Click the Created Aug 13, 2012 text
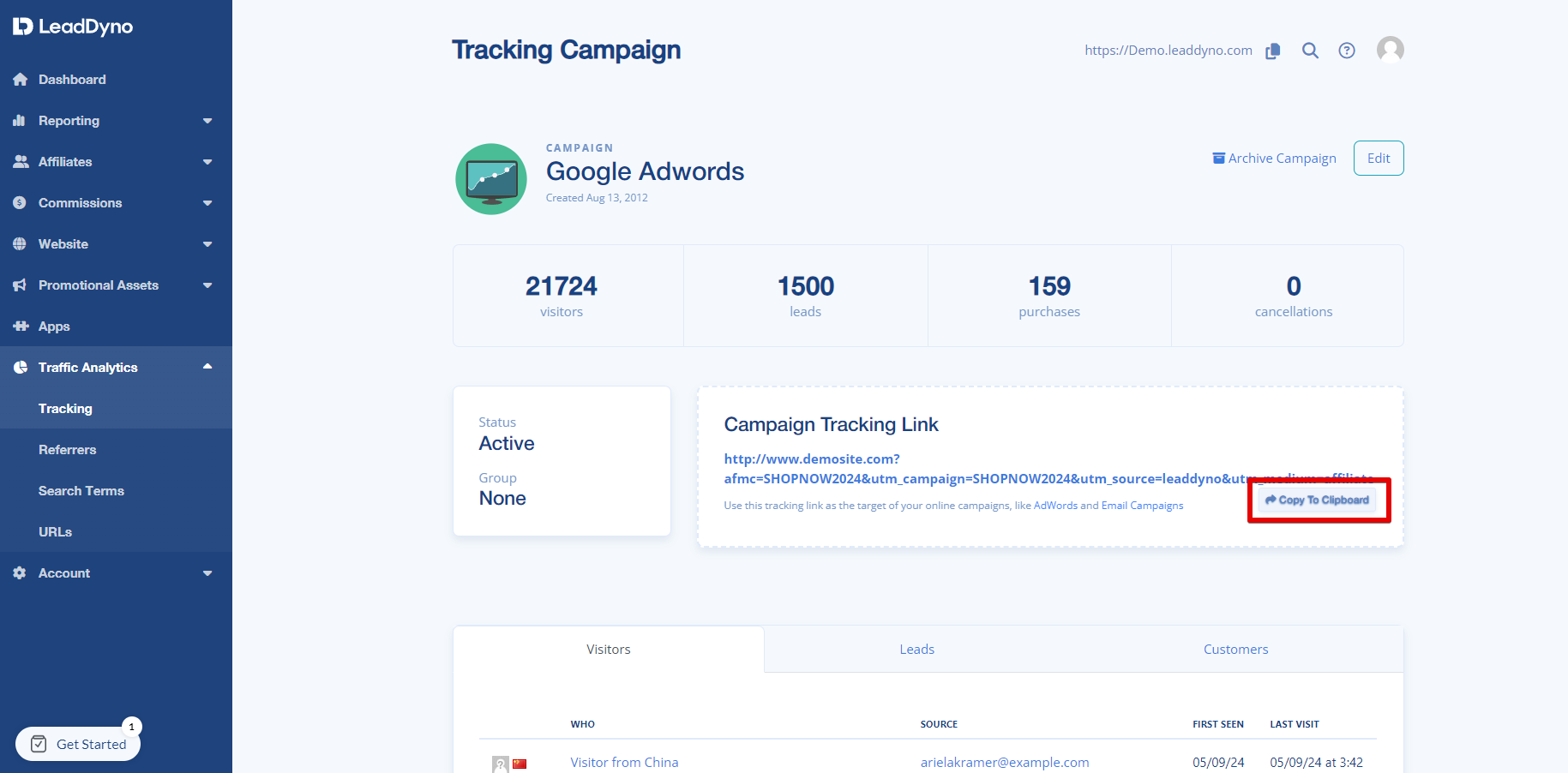The height and width of the screenshot is (773, 1568). (x=597, y=198)
